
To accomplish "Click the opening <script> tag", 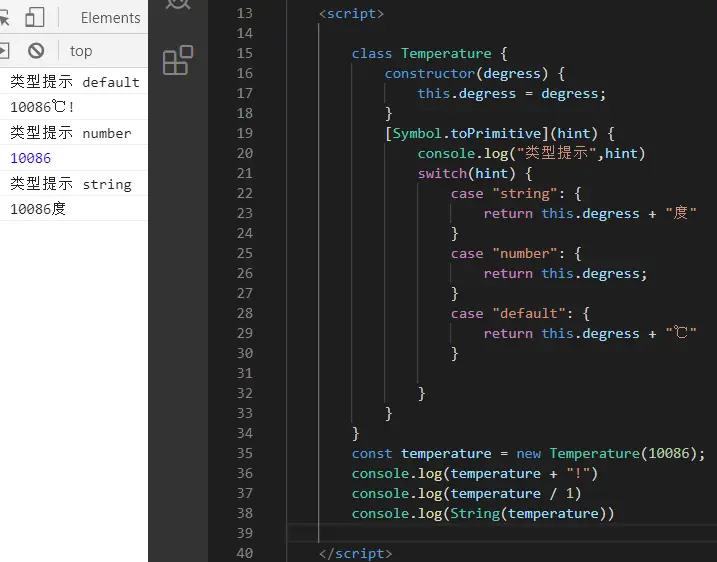I will pos(351,14).
